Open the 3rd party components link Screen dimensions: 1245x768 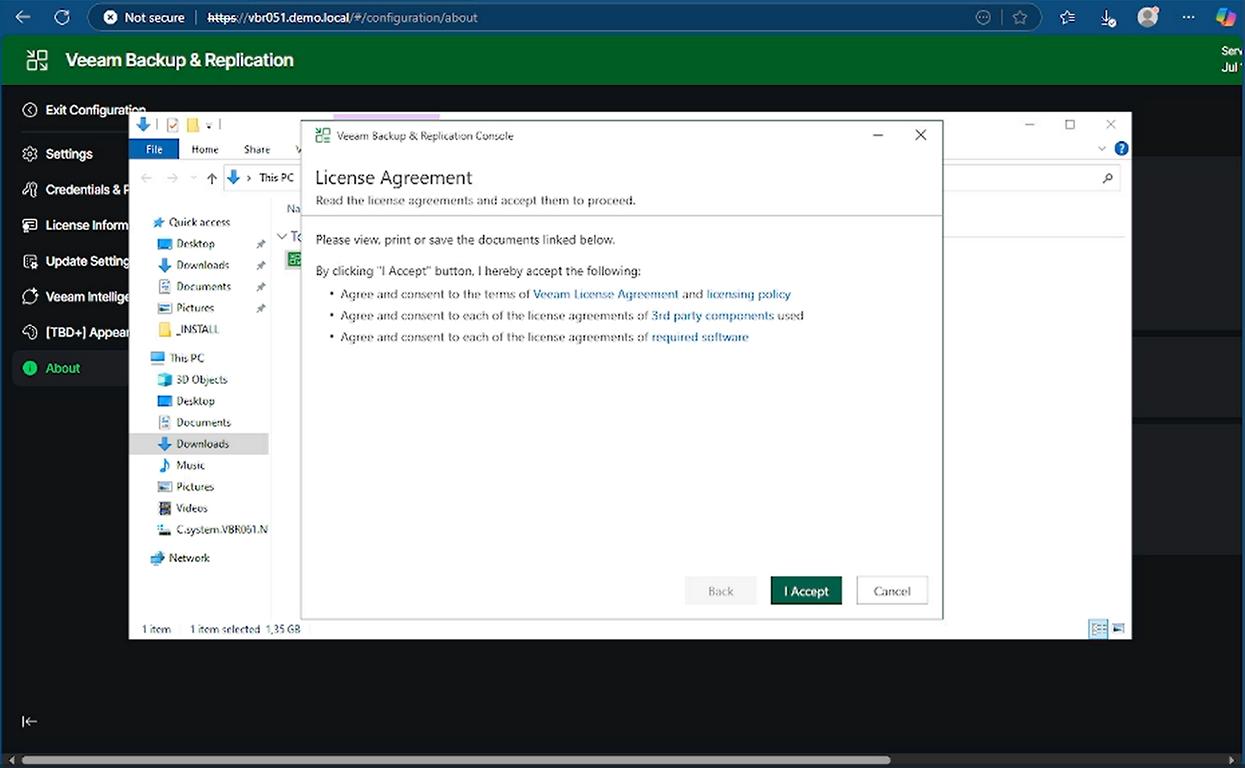pyautogui.click(x=712, y=315)
